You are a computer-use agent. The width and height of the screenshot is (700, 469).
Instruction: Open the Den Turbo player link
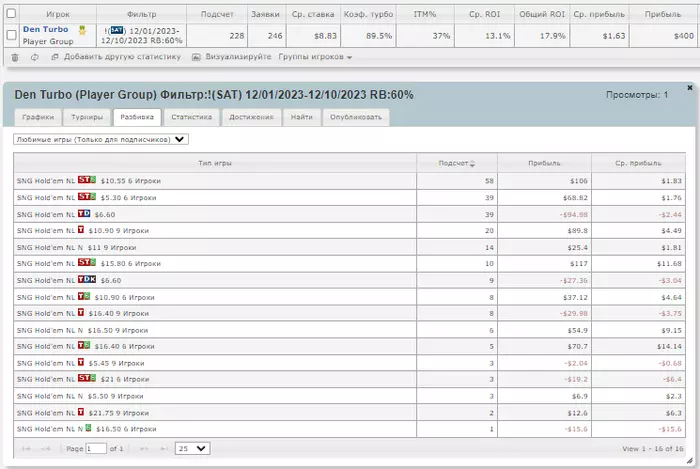click(x=46, y=29)
